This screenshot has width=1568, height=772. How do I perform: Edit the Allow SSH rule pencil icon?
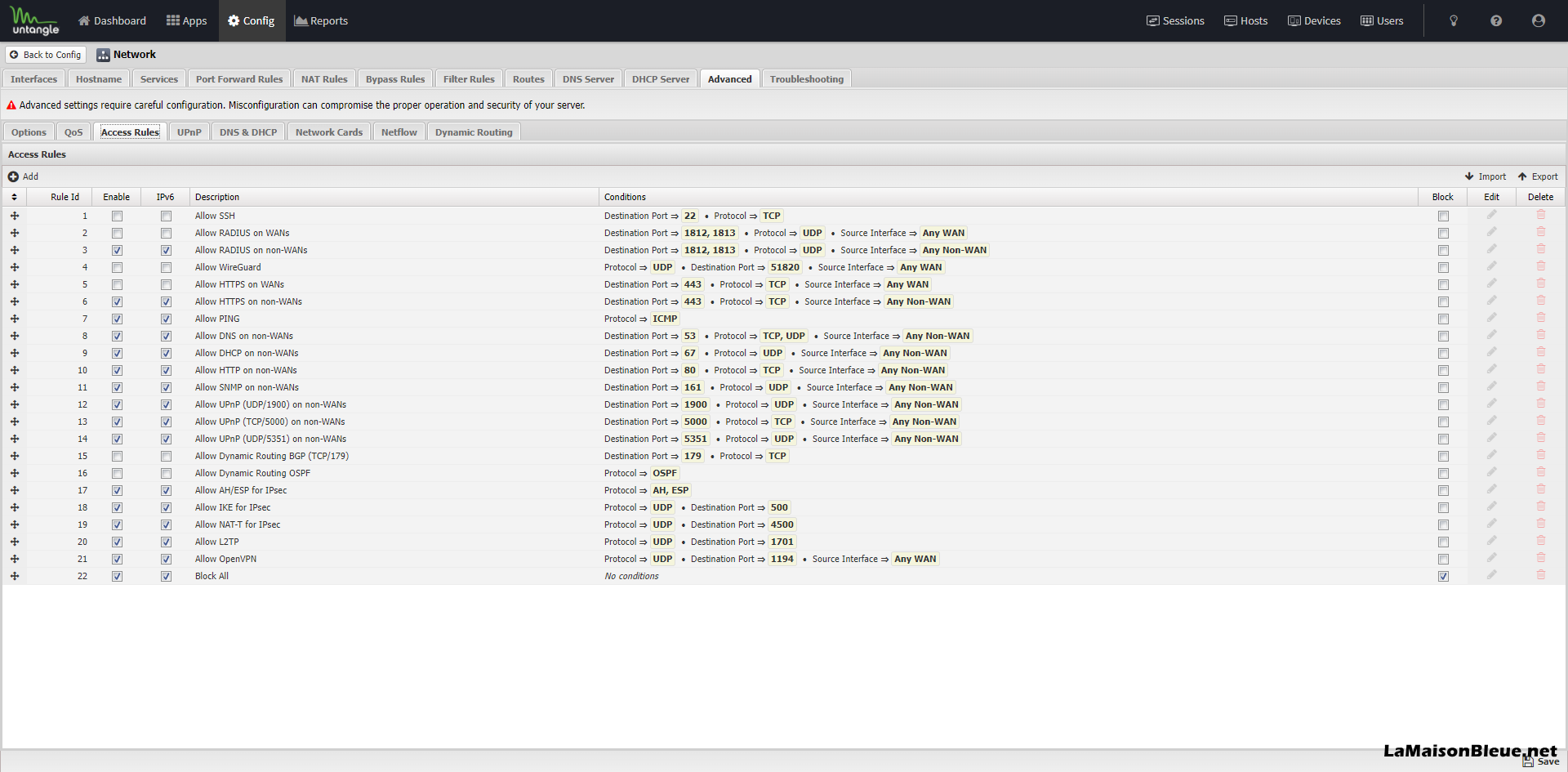[1491, 215]
